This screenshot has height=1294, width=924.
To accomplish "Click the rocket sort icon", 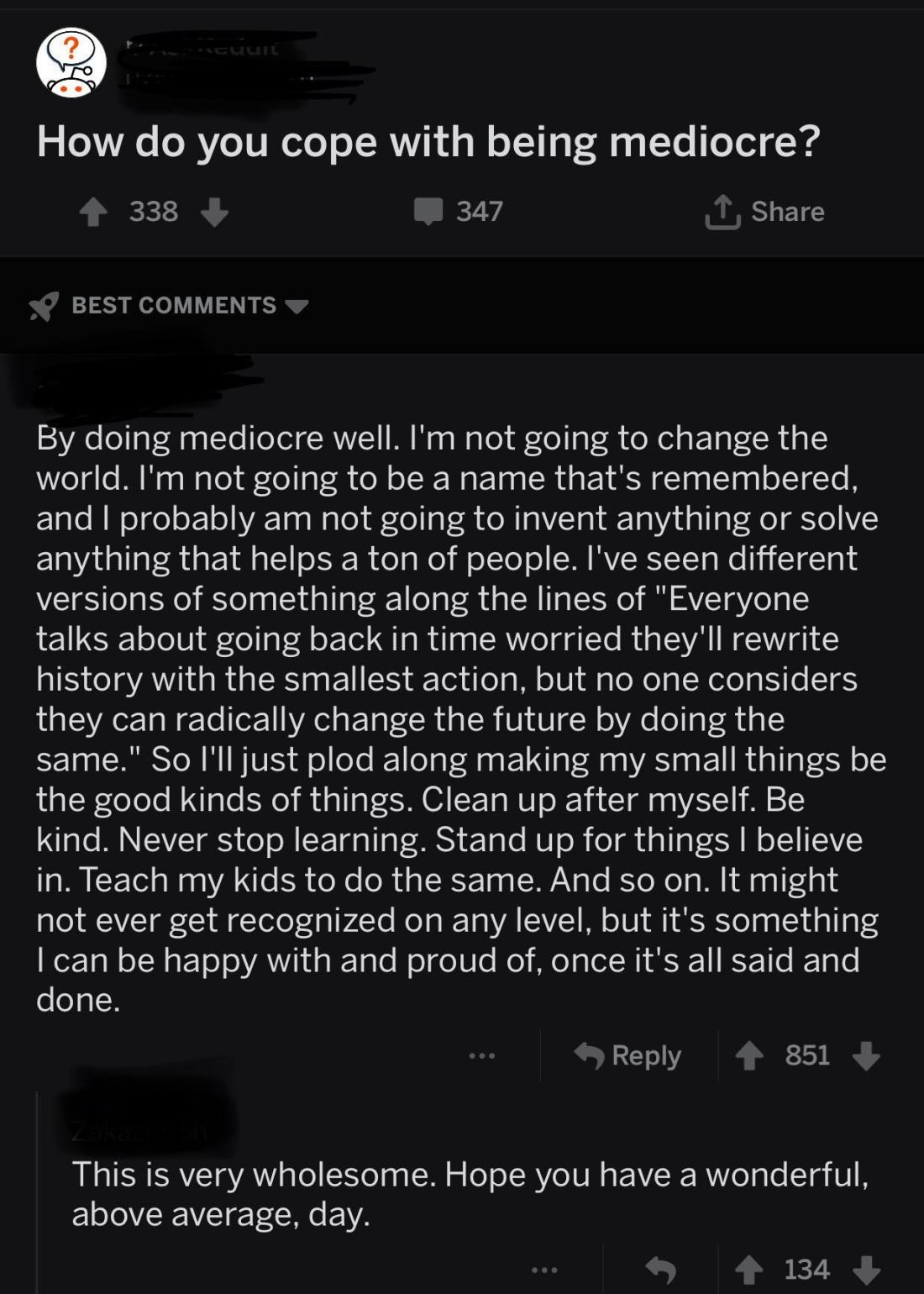I will tap(44, 306).
